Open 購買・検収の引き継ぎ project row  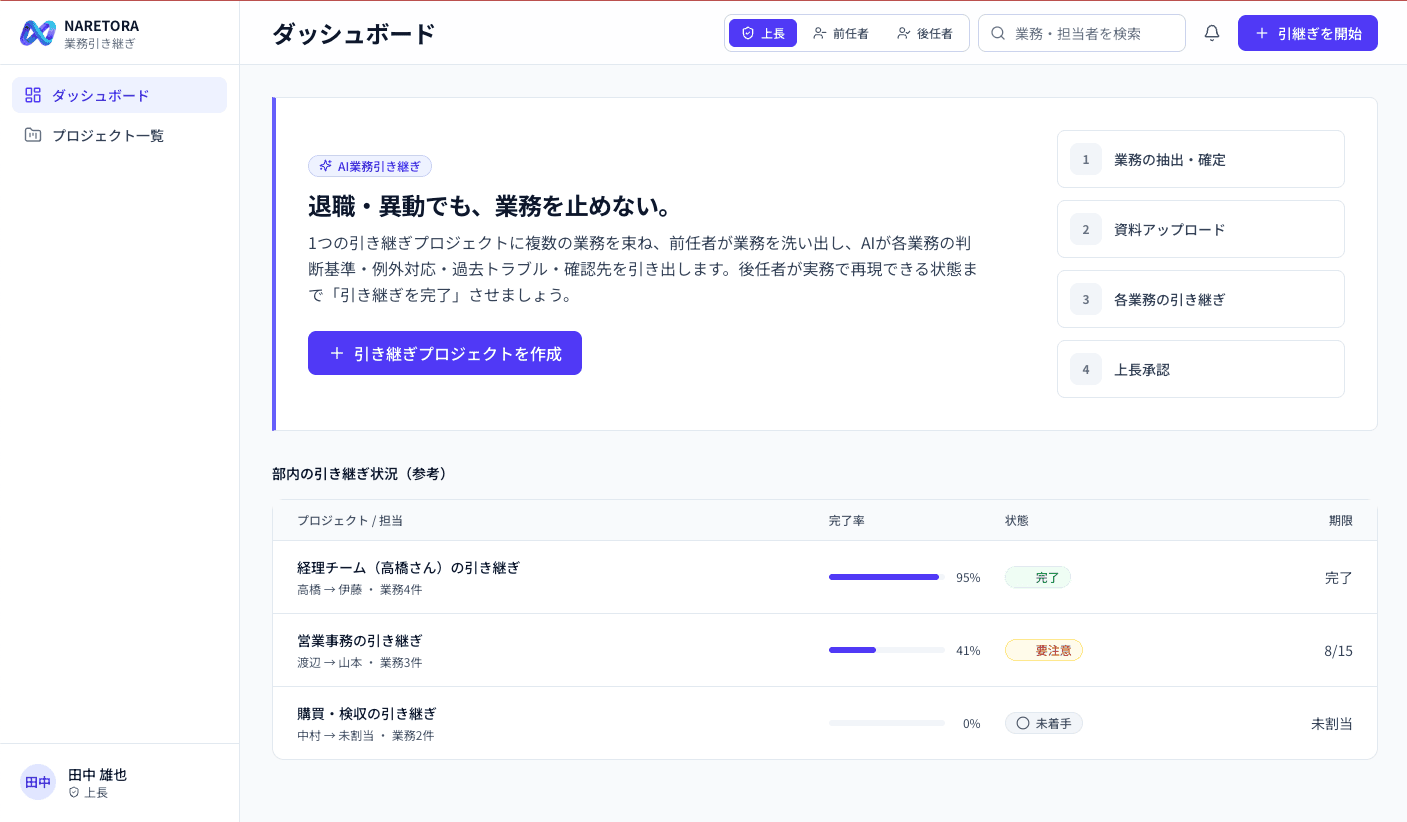(x=825, y=723)
